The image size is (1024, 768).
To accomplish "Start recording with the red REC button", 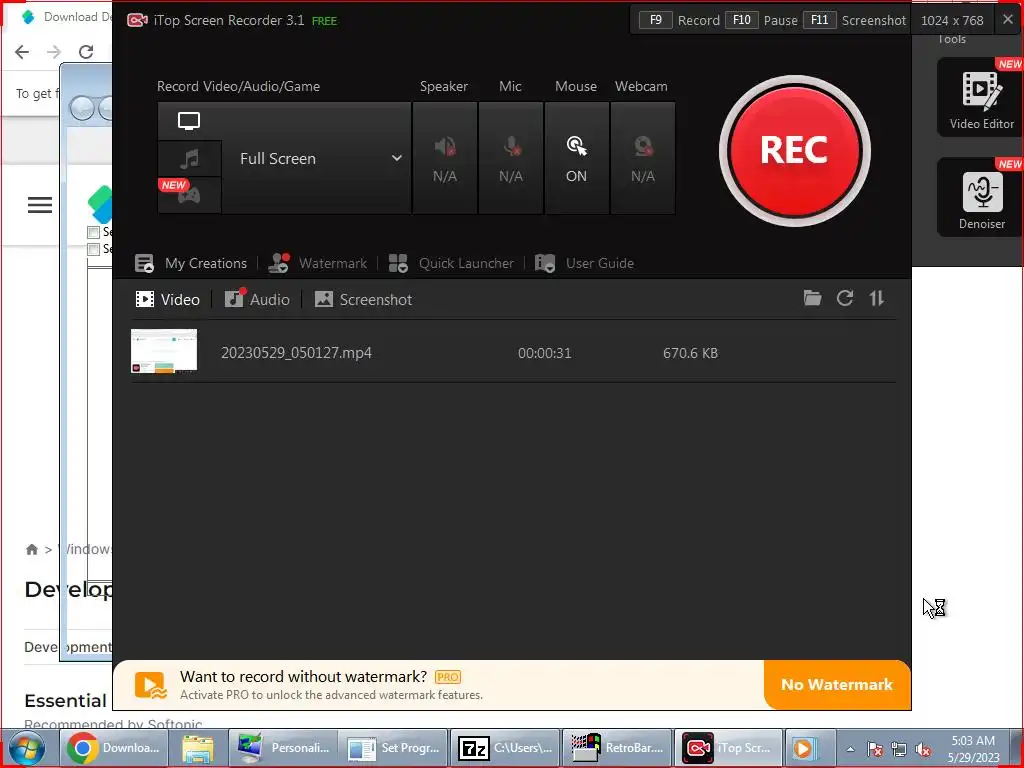I will (794, 151).
